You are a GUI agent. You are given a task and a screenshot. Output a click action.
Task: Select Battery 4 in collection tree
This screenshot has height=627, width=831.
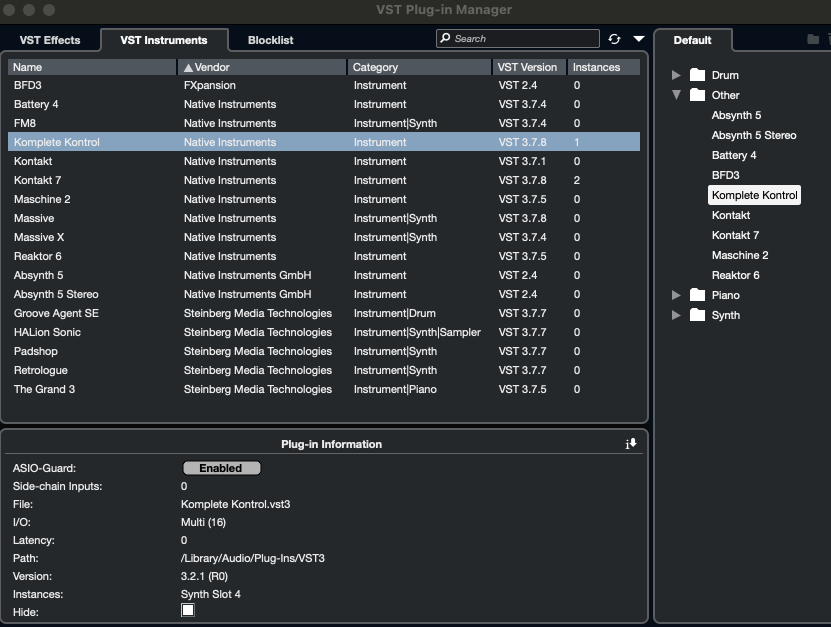coord(733,155)
